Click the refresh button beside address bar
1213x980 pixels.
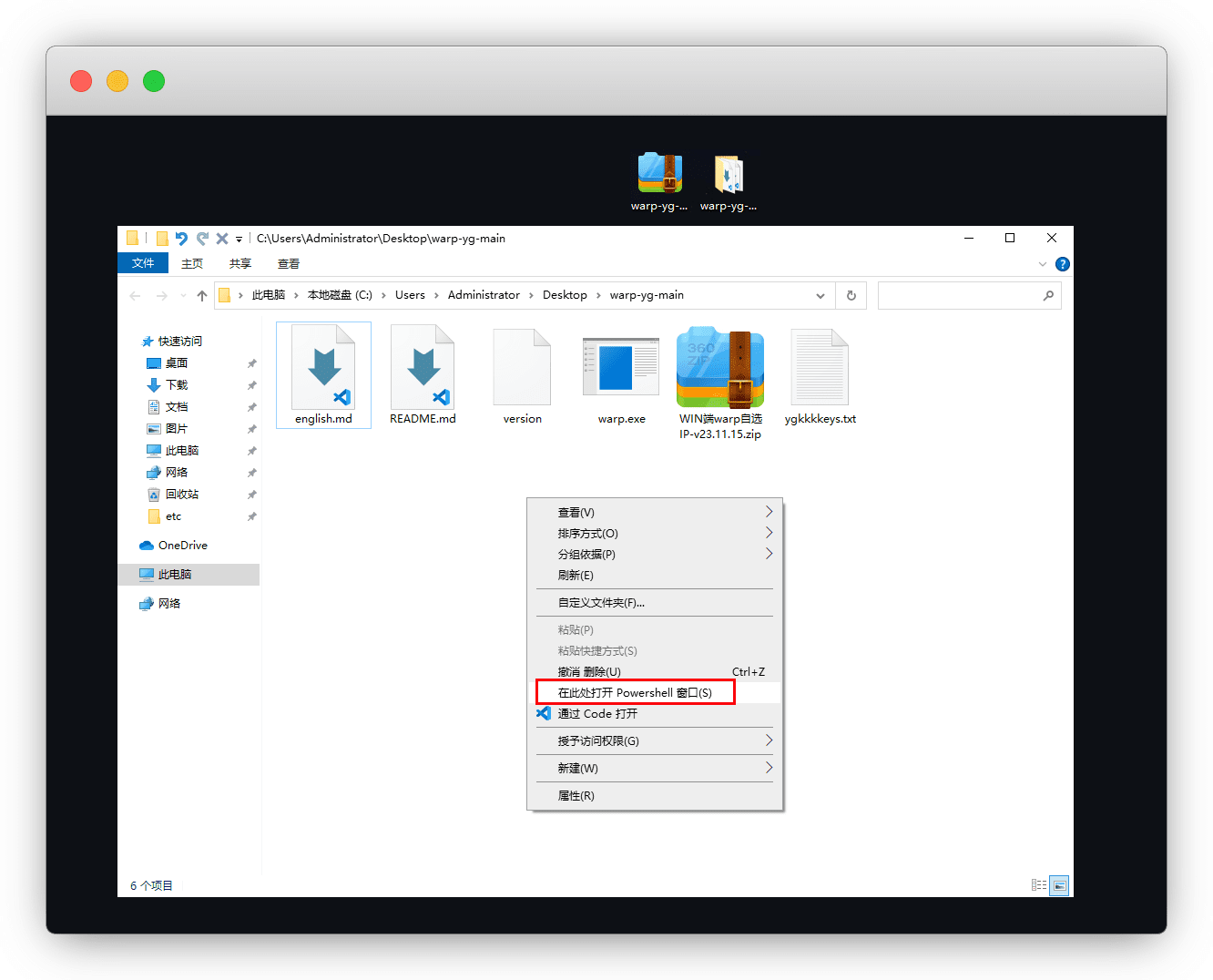coord(851,295)
